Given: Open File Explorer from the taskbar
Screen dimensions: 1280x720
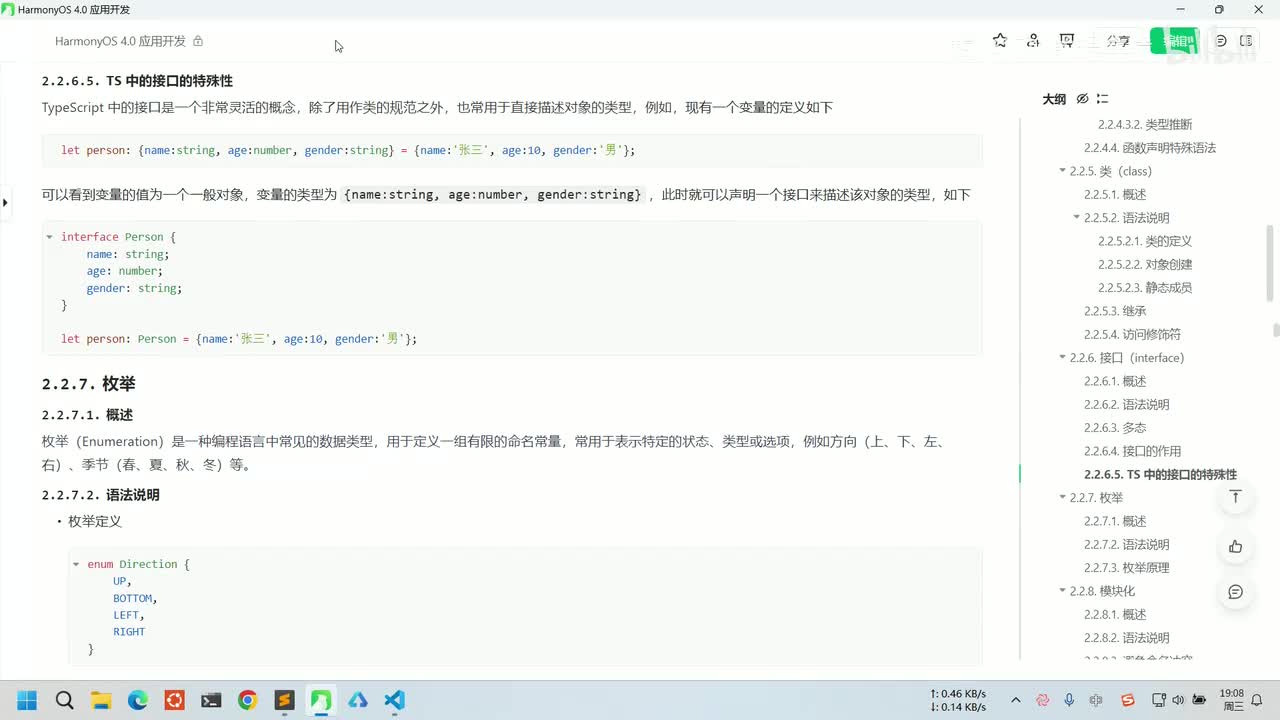Looking at the screenshot, I should point(101,700).
